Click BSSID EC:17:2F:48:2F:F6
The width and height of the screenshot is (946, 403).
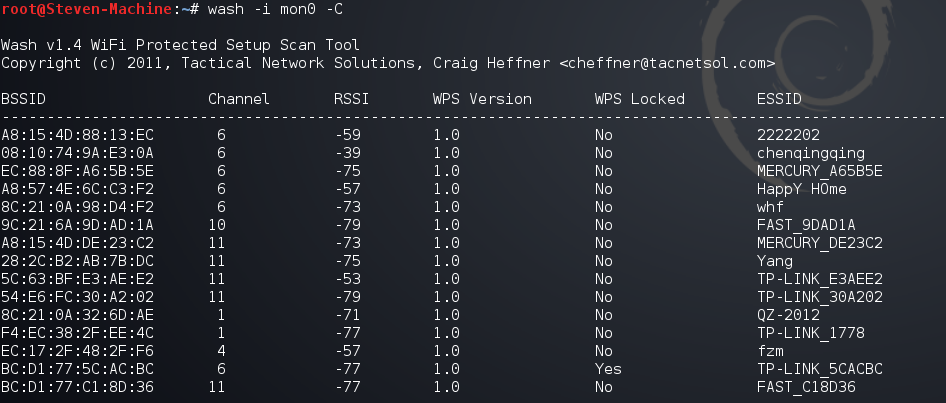pyautogui.click(x=78, y=351)
